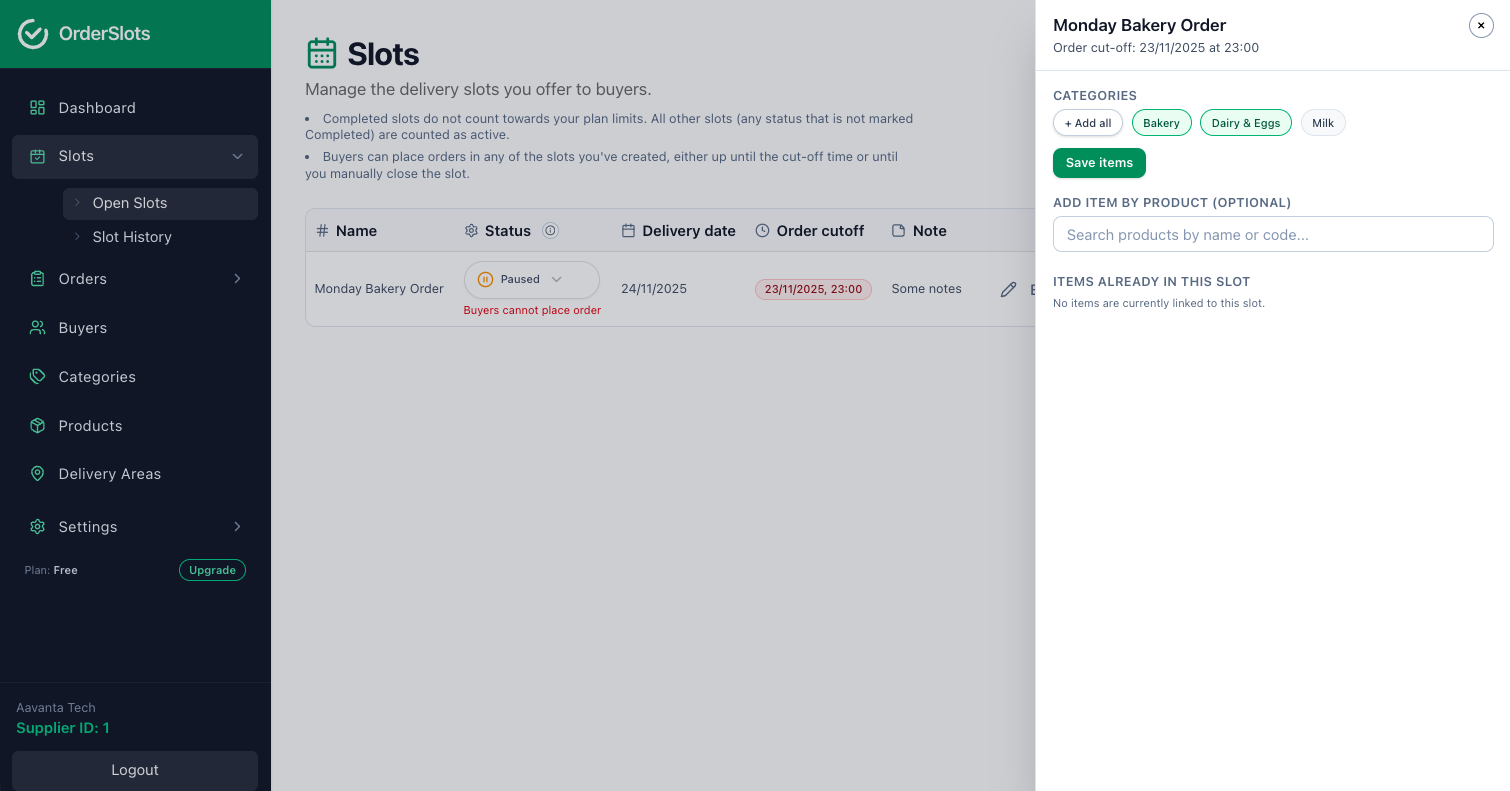The image size is (1510, 791).
Task: Enable the Milk category chip
Action: coord(1323,122)
